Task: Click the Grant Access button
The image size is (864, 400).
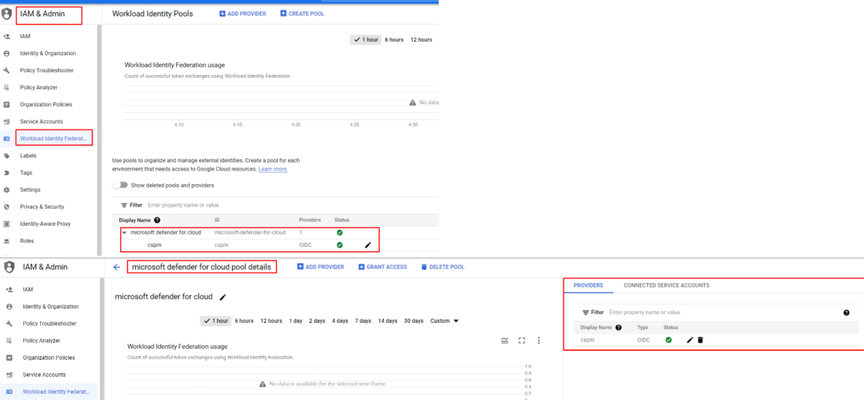Action: pos(382,267)
